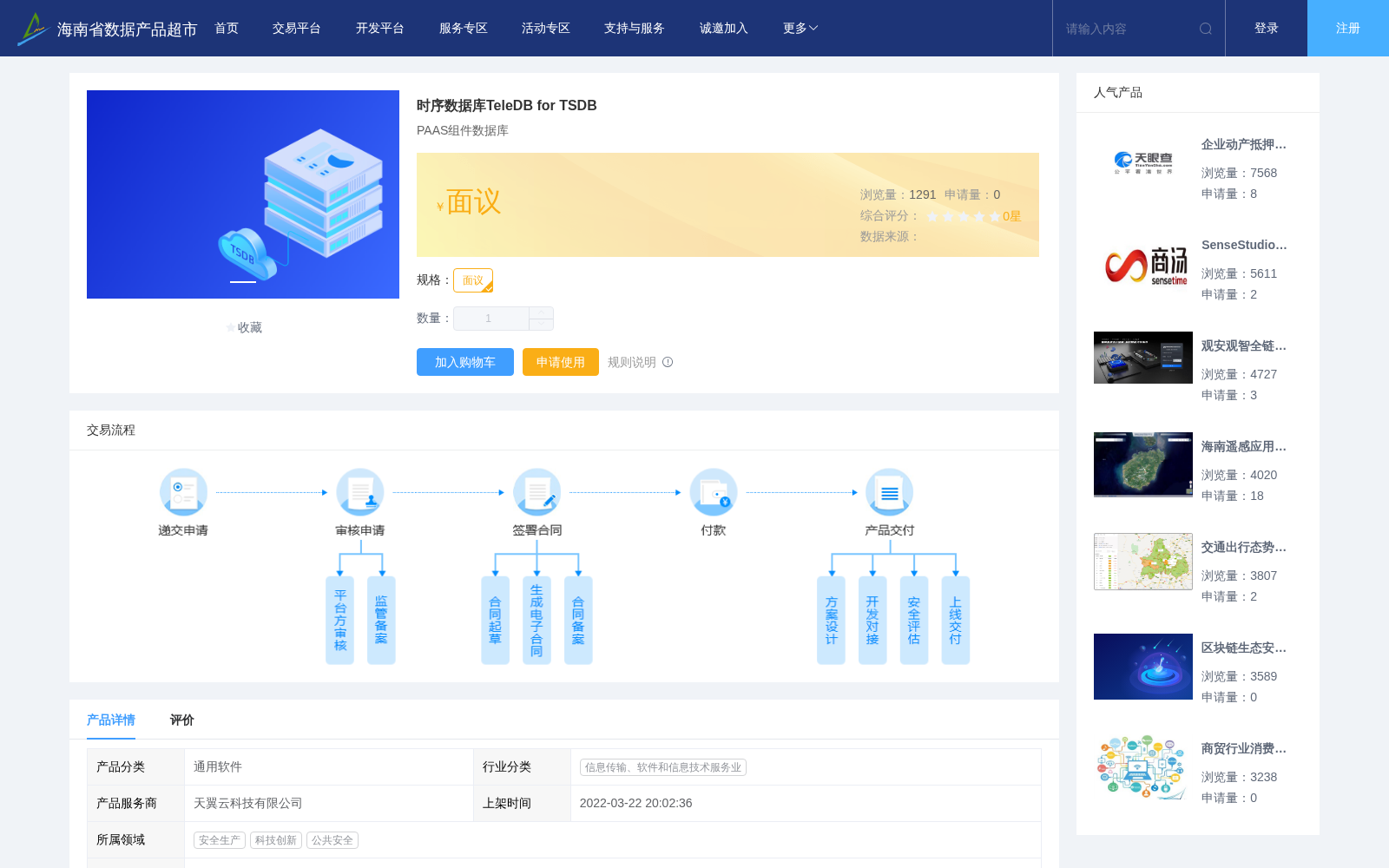This screenshot has height=868, width=1389.
Task: Click the 安全评估 sub-step box
Action: point(914,621)
